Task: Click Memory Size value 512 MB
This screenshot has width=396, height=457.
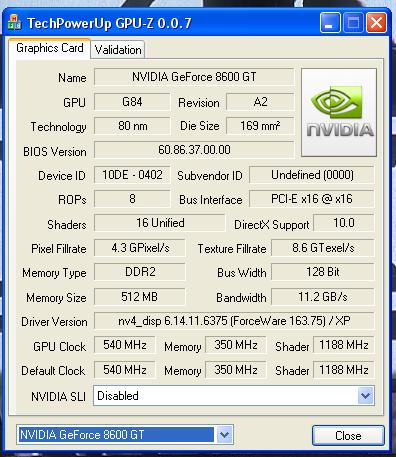Action: (140, 296)
